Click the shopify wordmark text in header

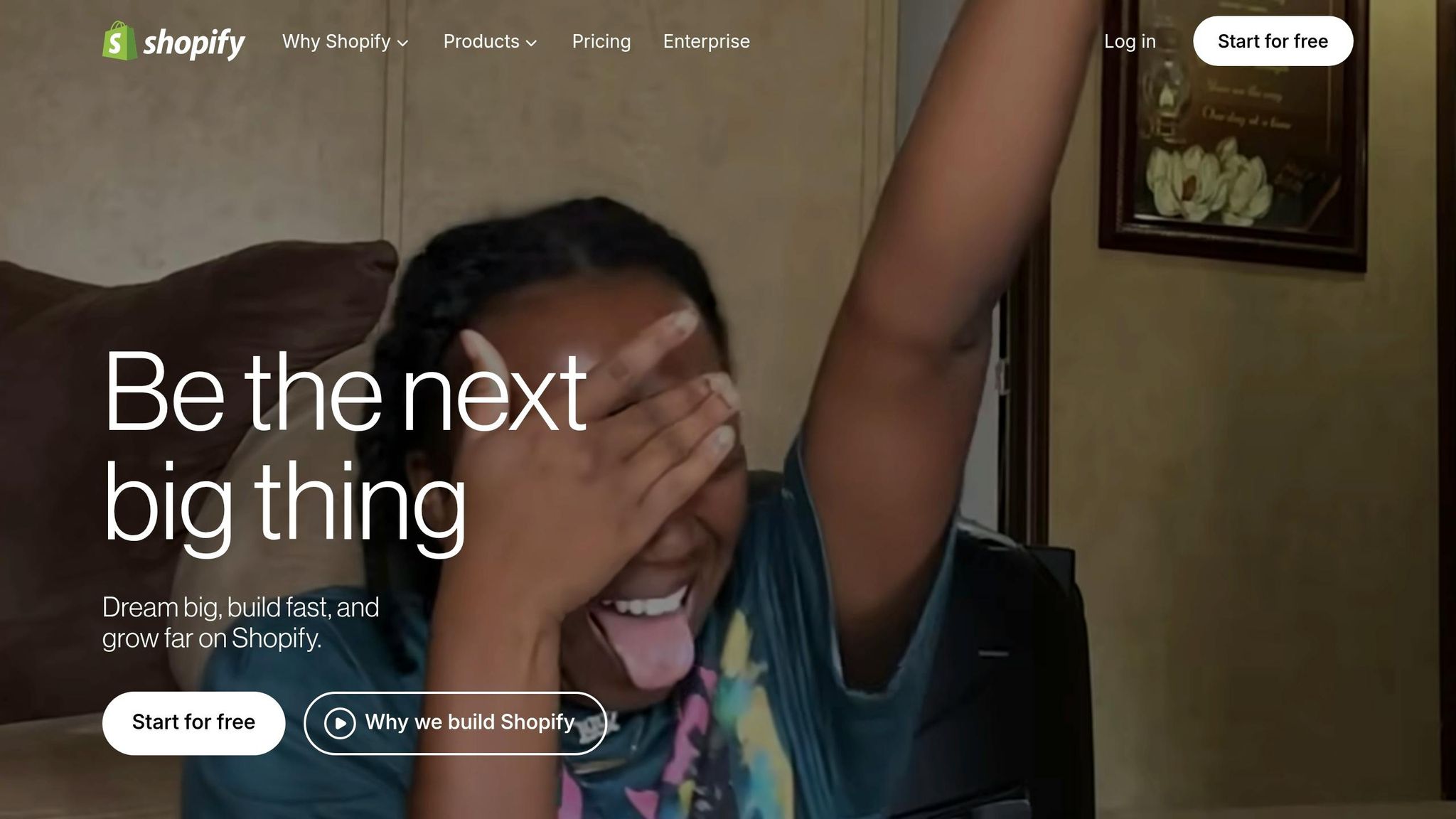tap(194, 43)
